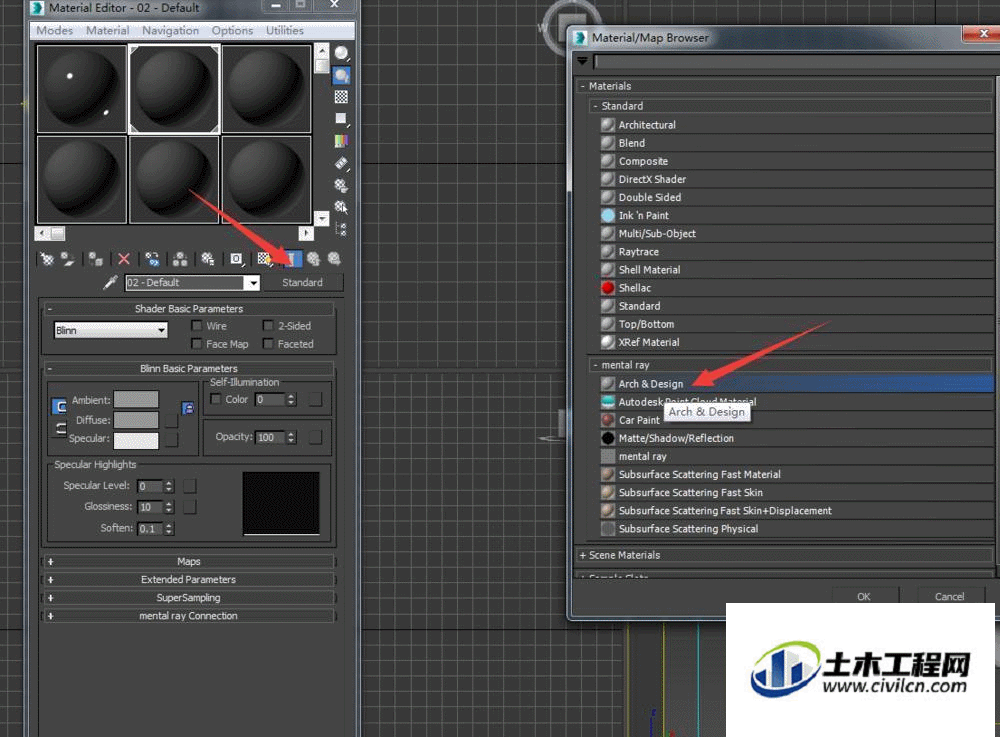Expand the Maps rollout
Viewport: 1000px width, 737px height.
tap(189, 562)
